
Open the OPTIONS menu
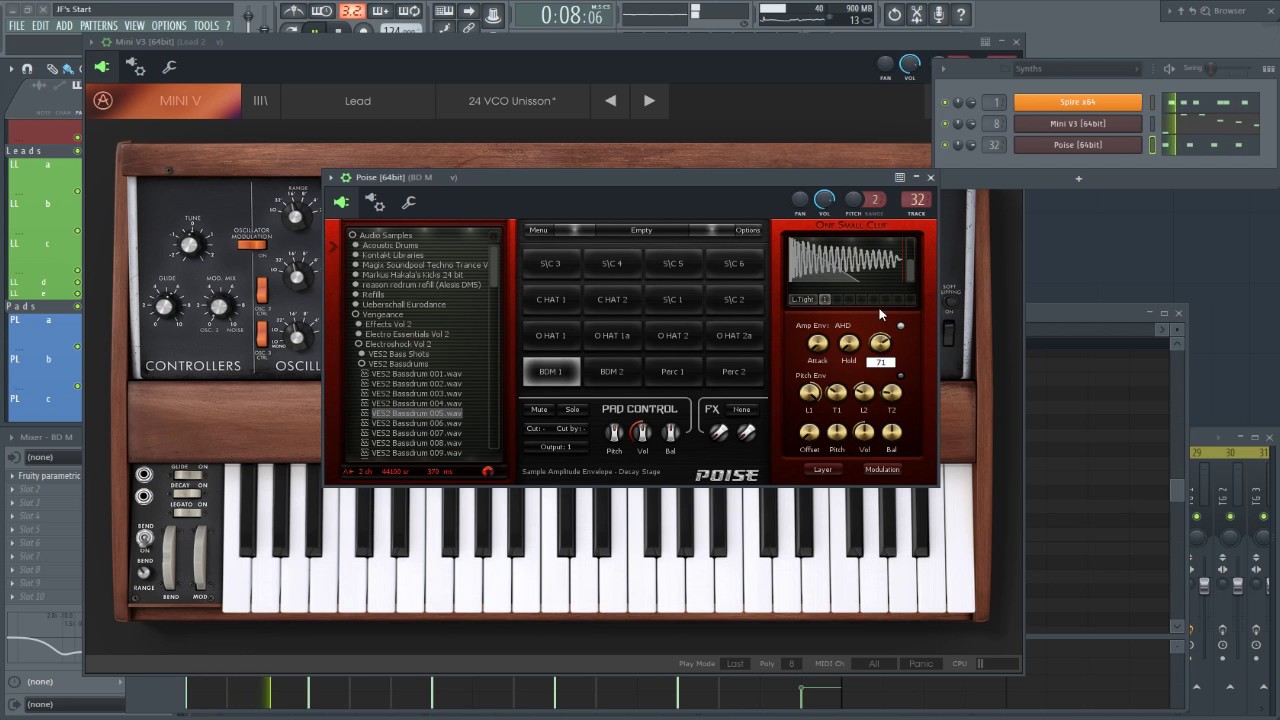coord(169,26)
